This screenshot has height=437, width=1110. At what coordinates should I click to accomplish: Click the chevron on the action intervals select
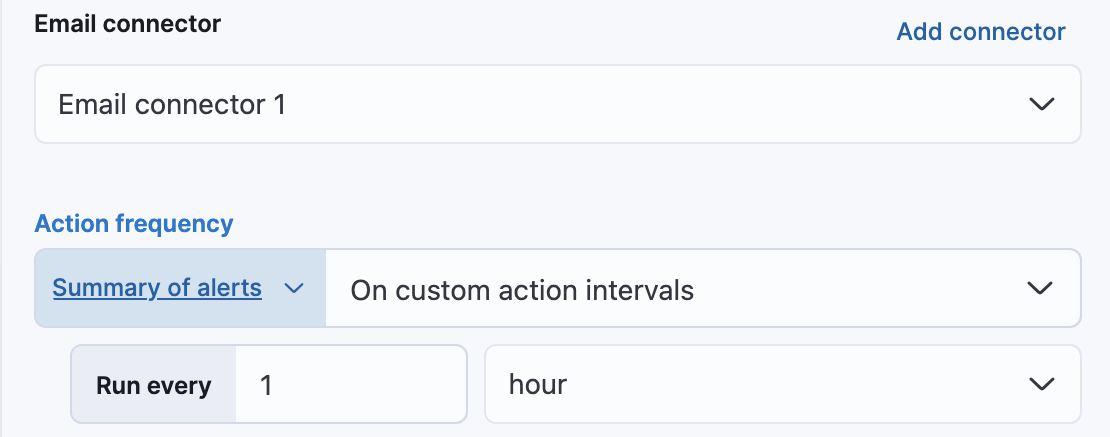pyautogui.click(x=1041, y=289)
